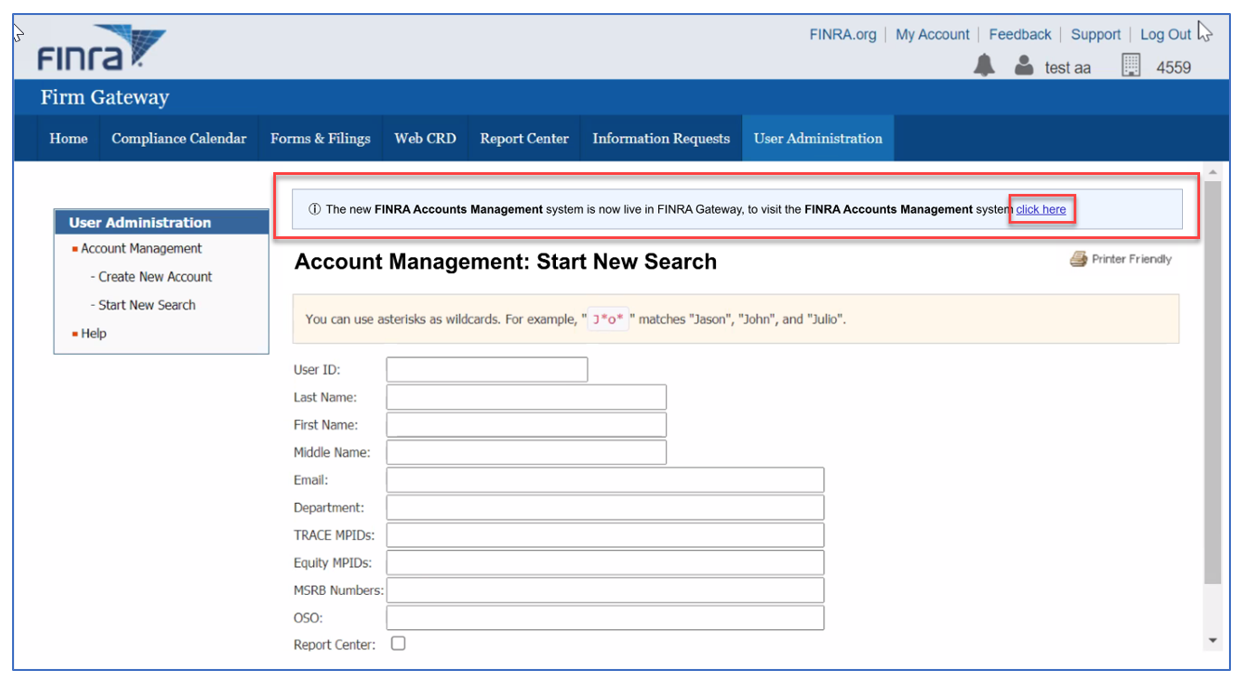The image size is (1237, 679).
Task: Select the User Administration tab
Action: tap(817, 138)
